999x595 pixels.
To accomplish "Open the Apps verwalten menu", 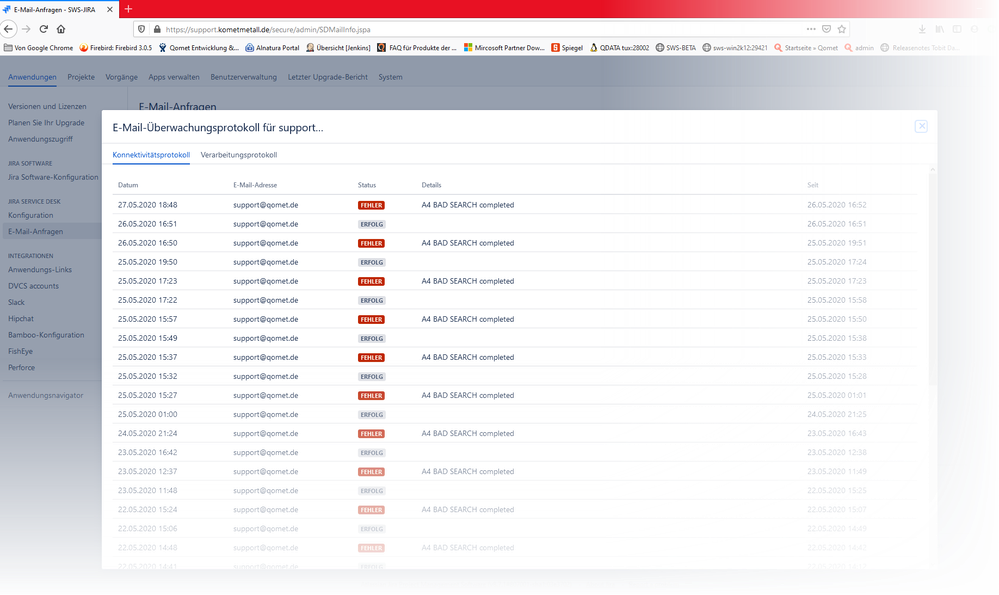I will click(x=174, y=77).
